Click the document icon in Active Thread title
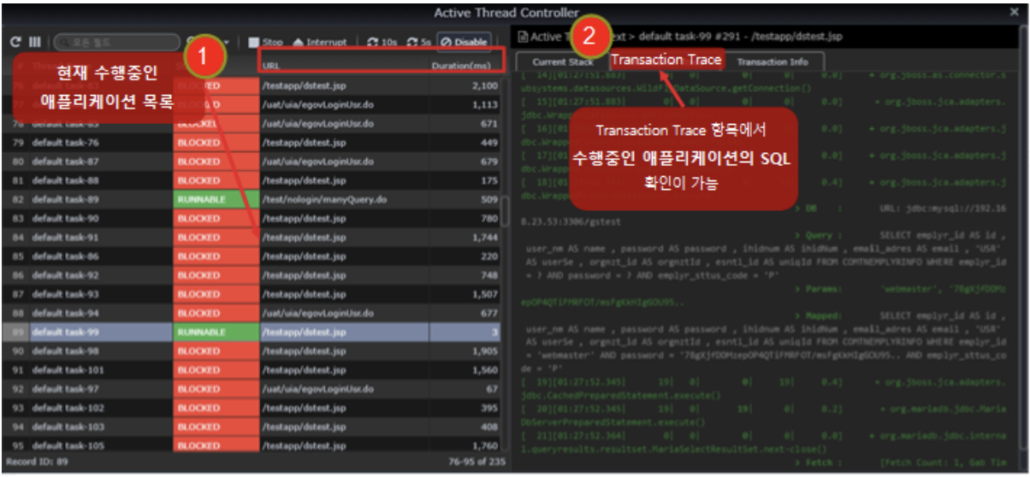The image size is (1030, 477). 524,37
